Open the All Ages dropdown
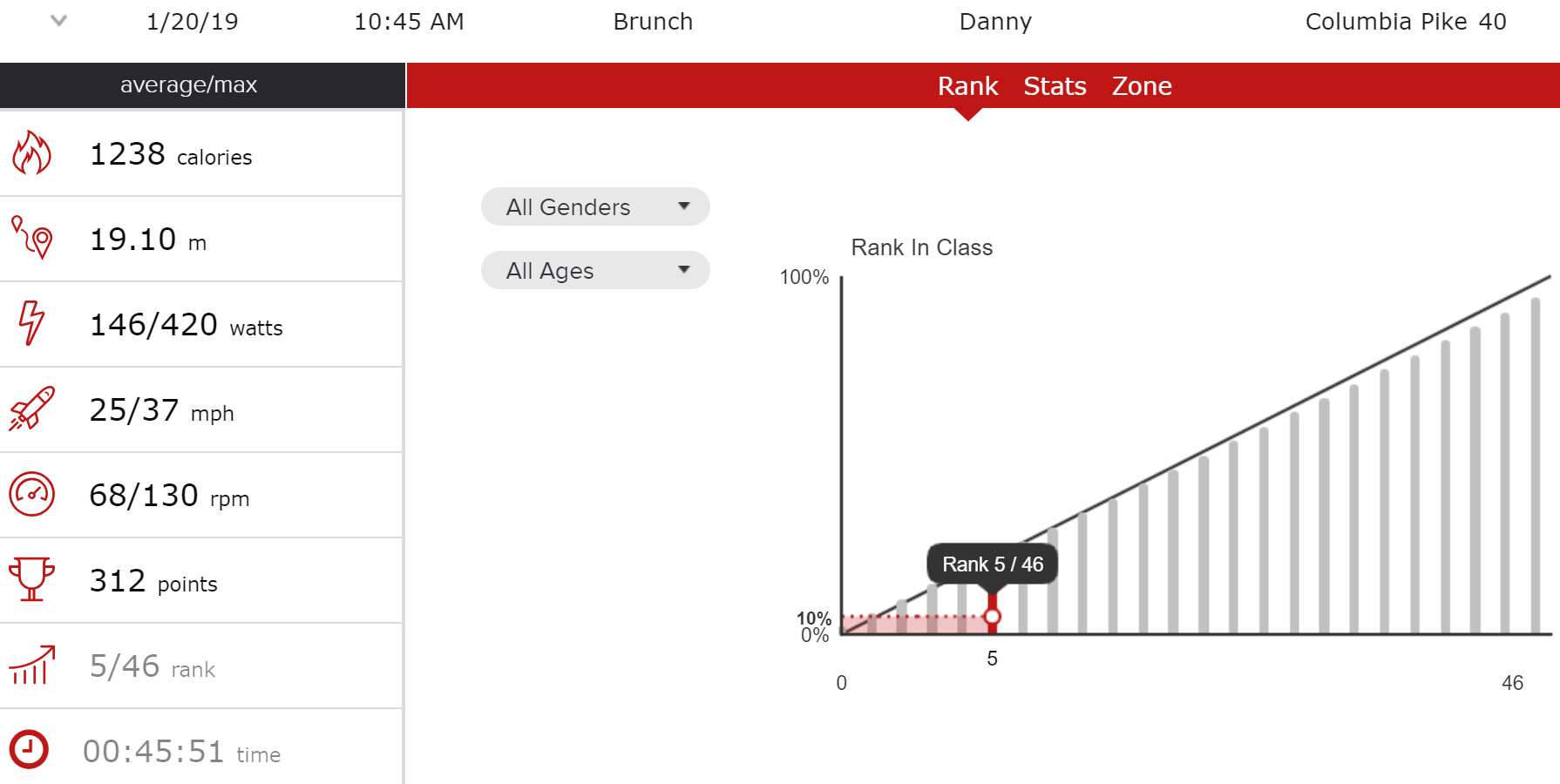 [x=595, y=270]
